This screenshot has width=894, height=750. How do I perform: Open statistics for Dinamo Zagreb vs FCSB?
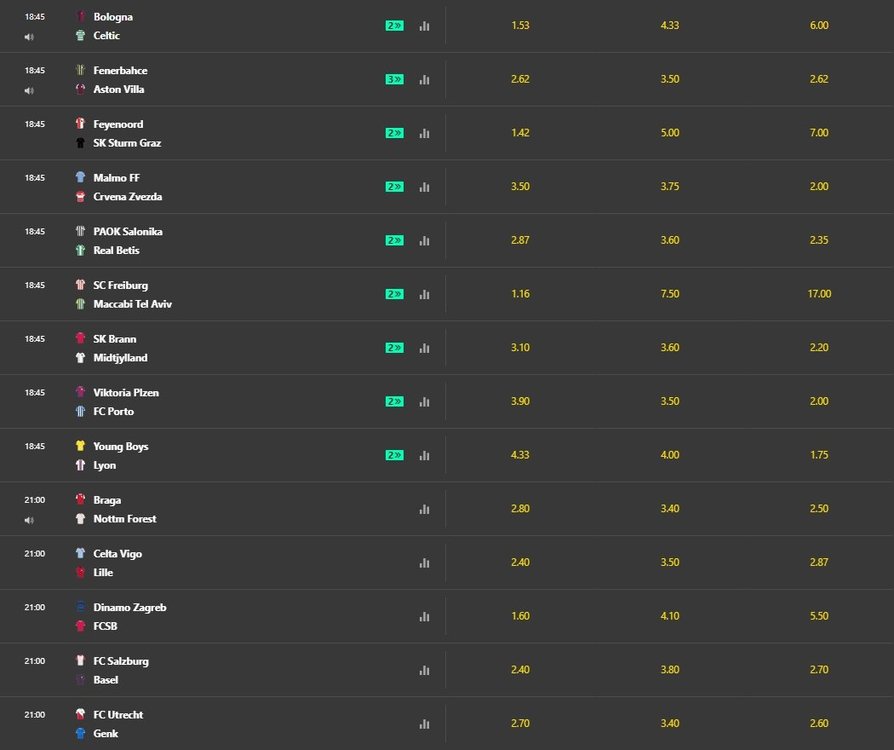click(x=424, y=617)
